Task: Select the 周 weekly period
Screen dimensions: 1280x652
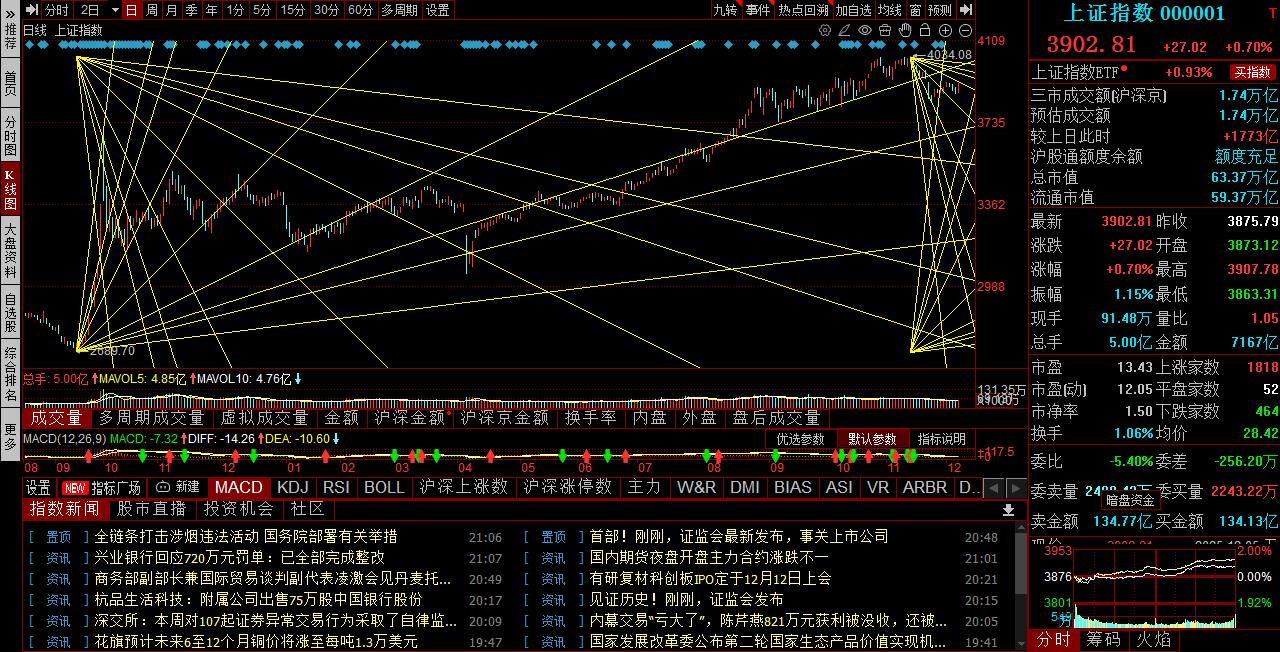Action: click(x=151, y=10)
